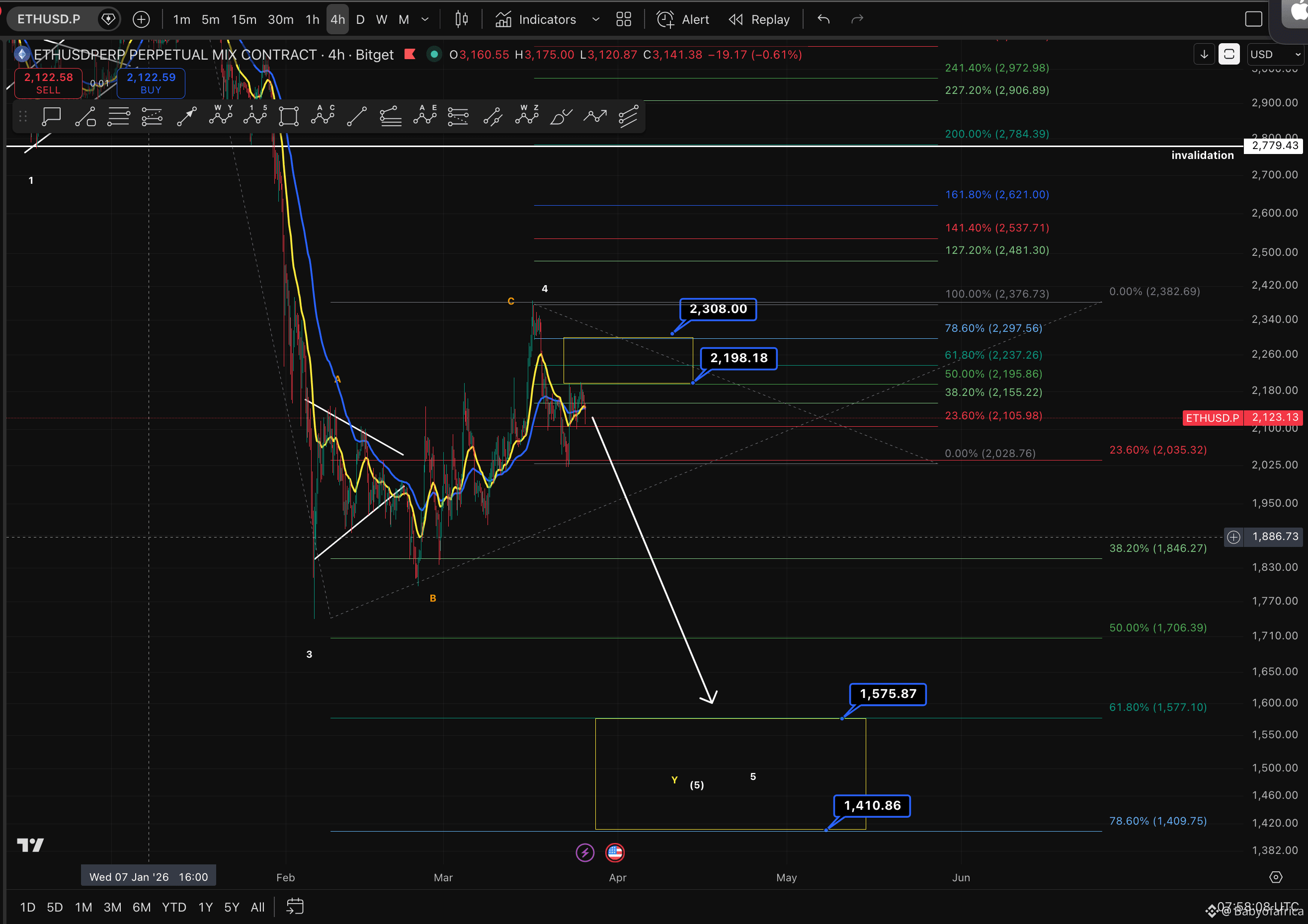This screenshot has width=1308, height=924.
Task: Switch to the Daily (D) timeframe
Action: pyautogui.click(x=360, y=19)
